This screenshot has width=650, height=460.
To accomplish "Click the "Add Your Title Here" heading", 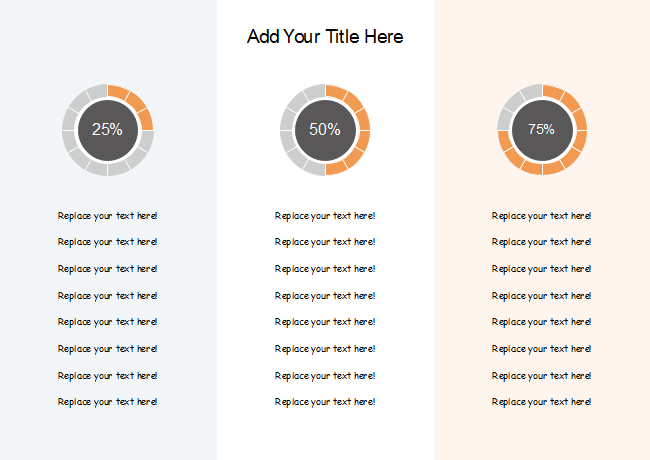I will (325, 37).
